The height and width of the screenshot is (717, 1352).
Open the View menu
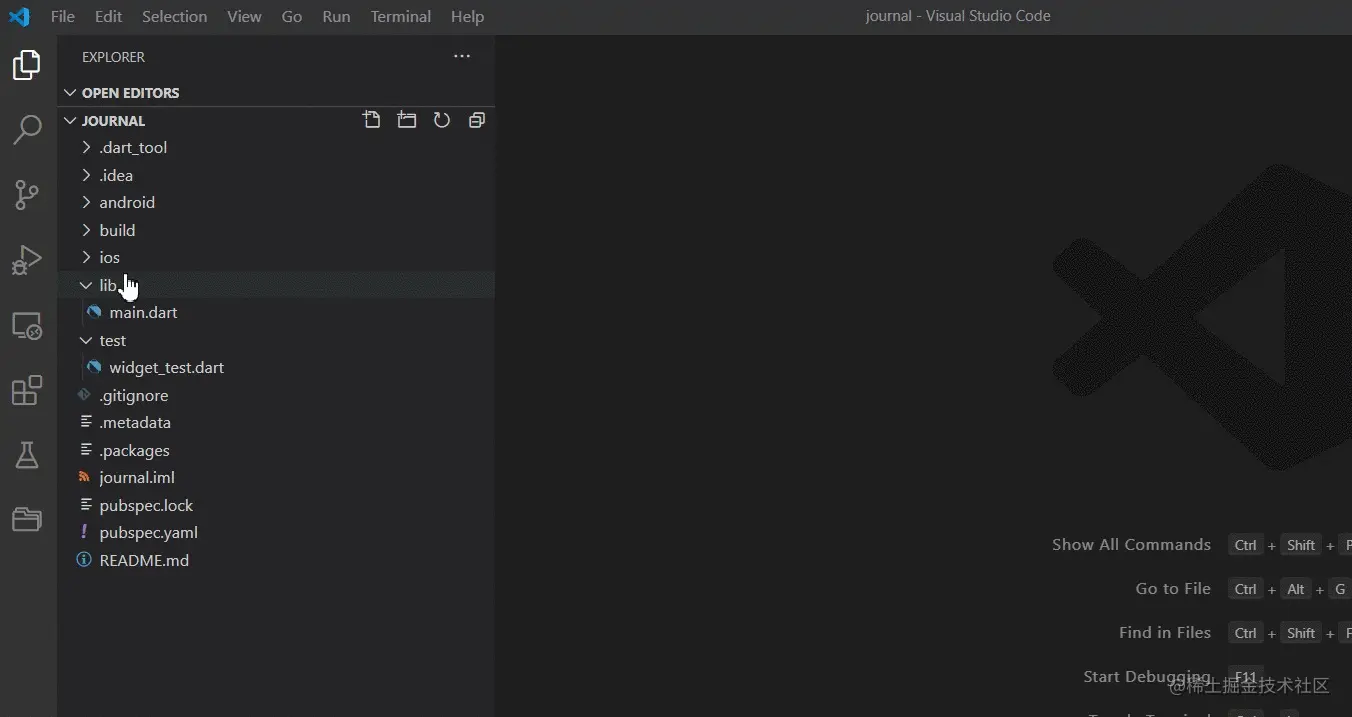244,16
